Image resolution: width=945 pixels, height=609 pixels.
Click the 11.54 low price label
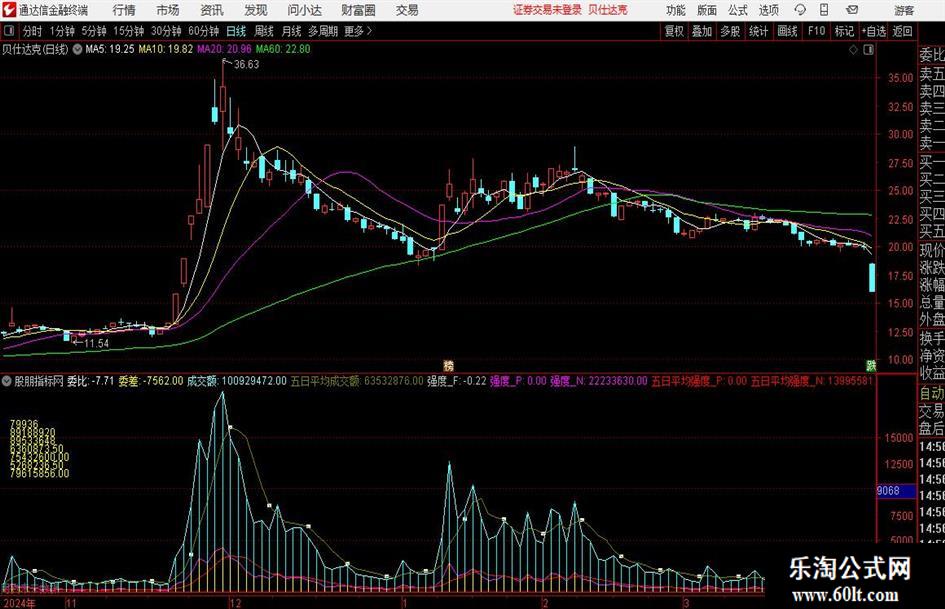coord(96,344)
